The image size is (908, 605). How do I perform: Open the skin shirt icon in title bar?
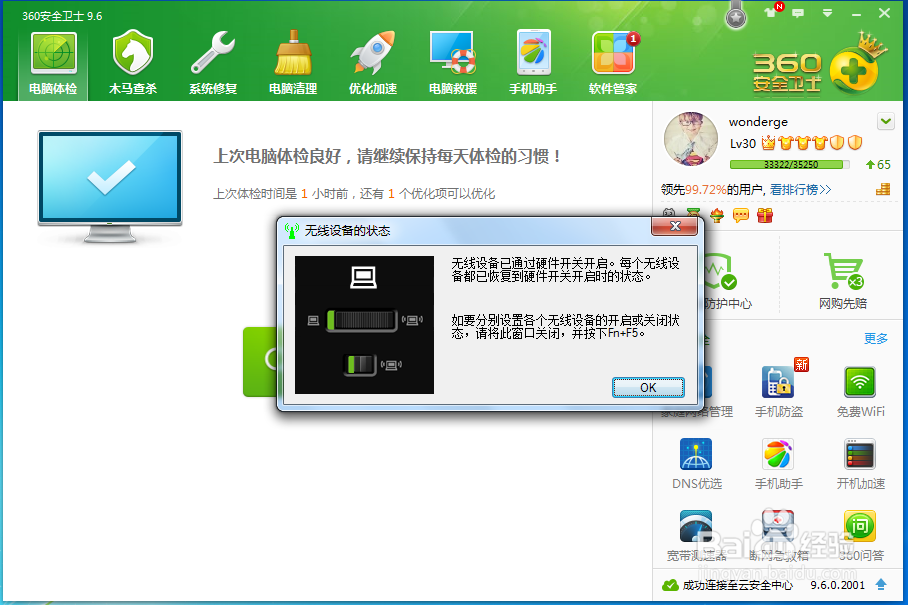[771, 12]
